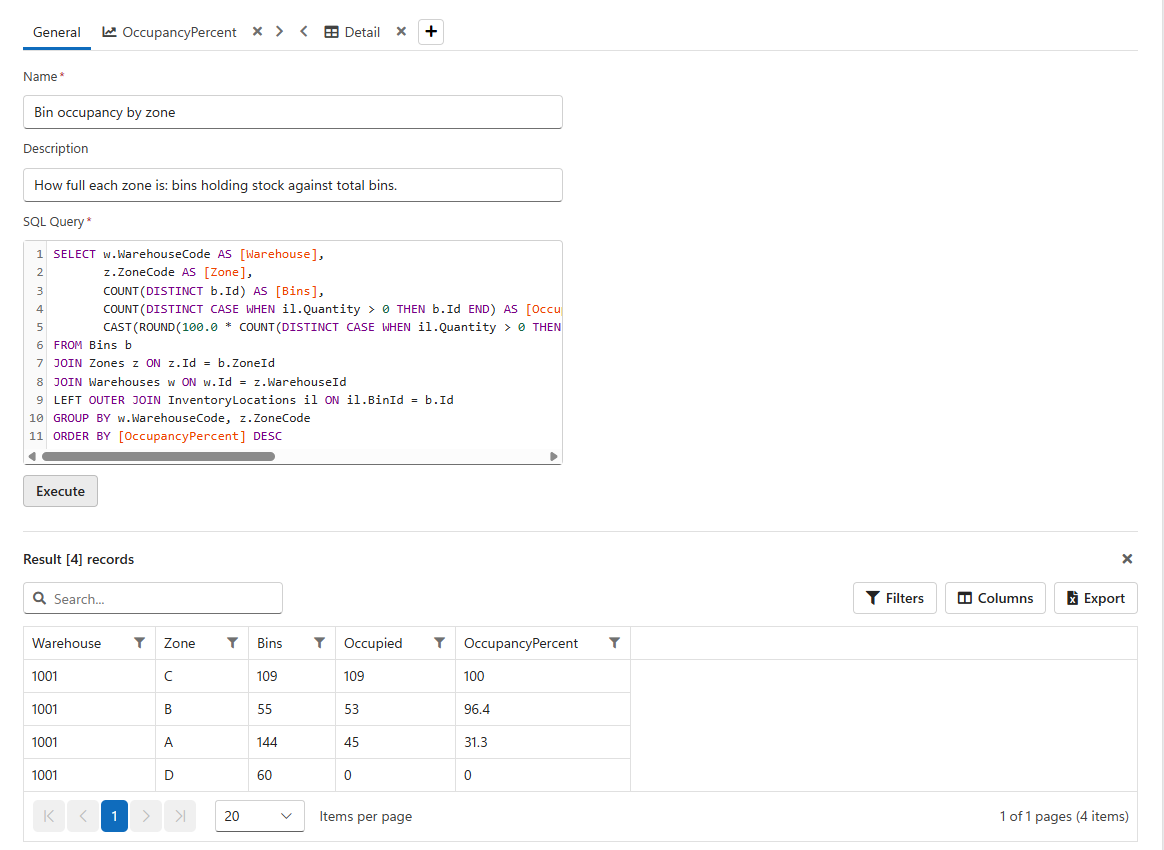Open the Zone column filter
Screen dimensions: 1164x850
coord(232,643)
